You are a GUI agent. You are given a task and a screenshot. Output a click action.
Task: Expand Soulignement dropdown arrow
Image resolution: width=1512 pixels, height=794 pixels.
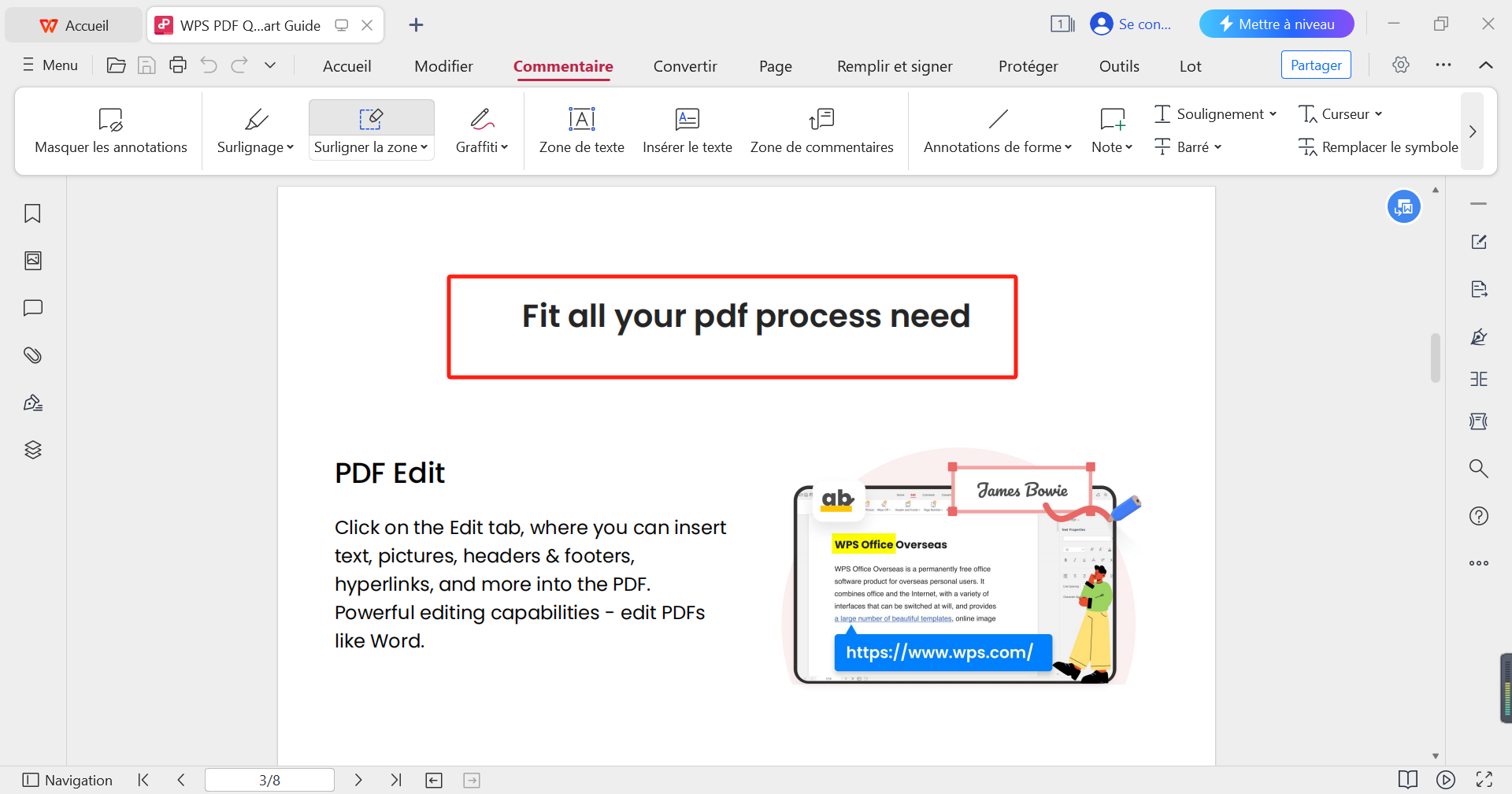1273,114
